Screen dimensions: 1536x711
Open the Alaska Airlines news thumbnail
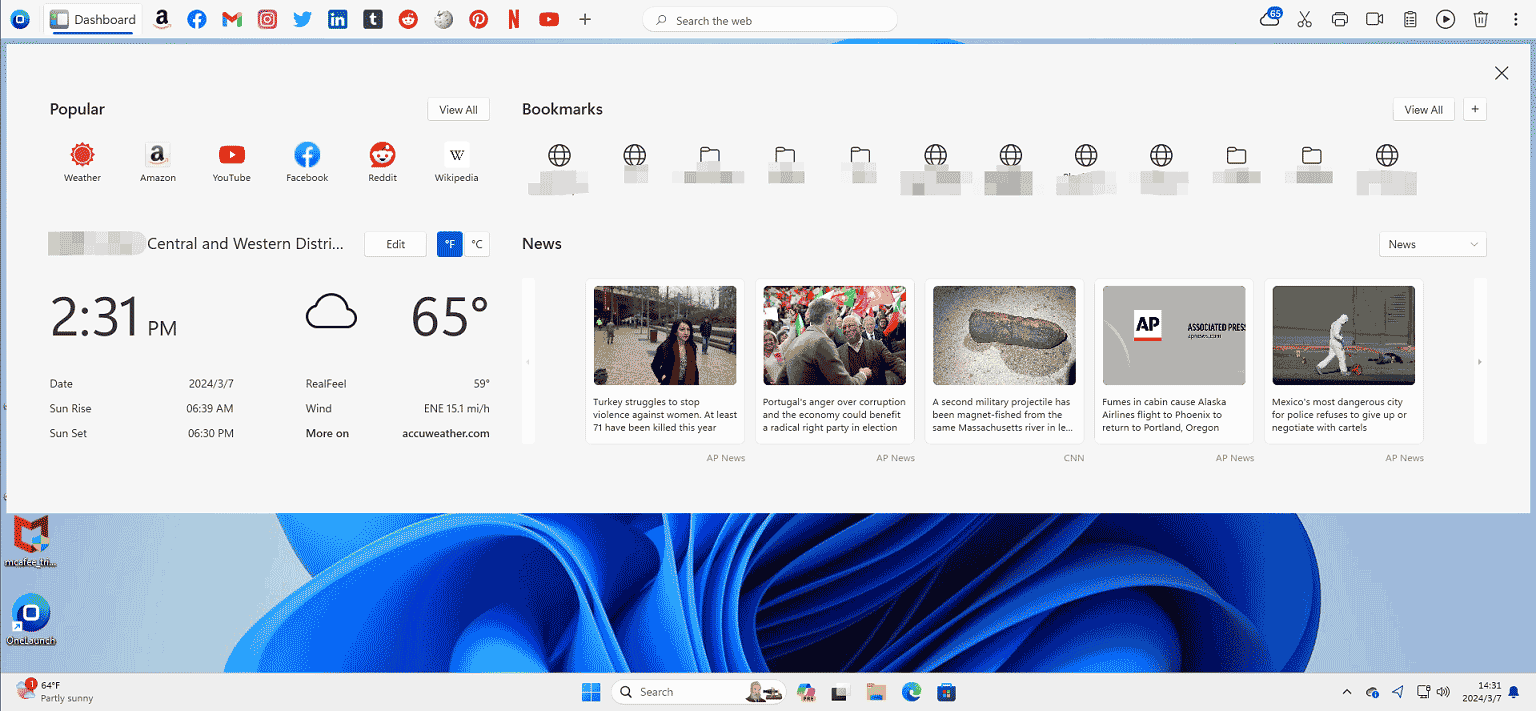[x=1174, y=335]
